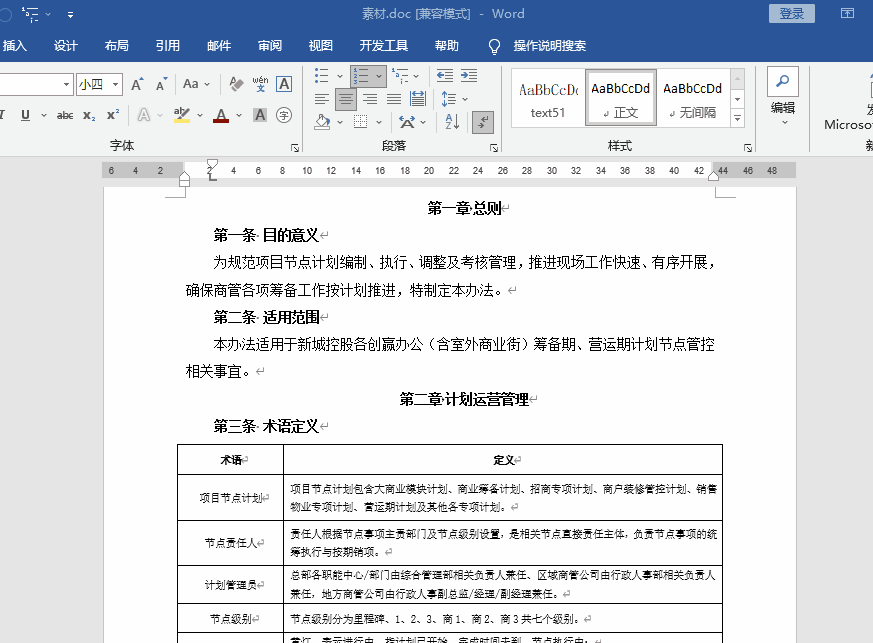Align text right icon
This screenshot has width=873, height=643.
point(370,100)
